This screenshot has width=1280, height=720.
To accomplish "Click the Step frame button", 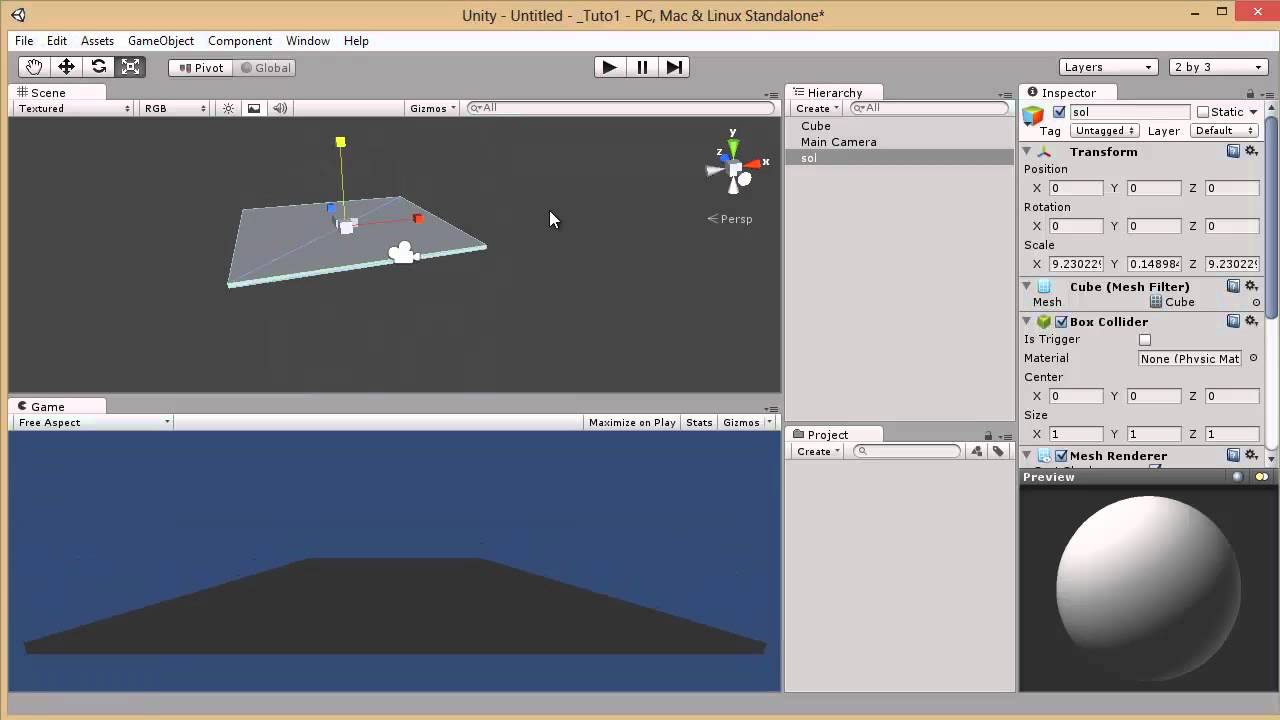I will tap(674, 67).
